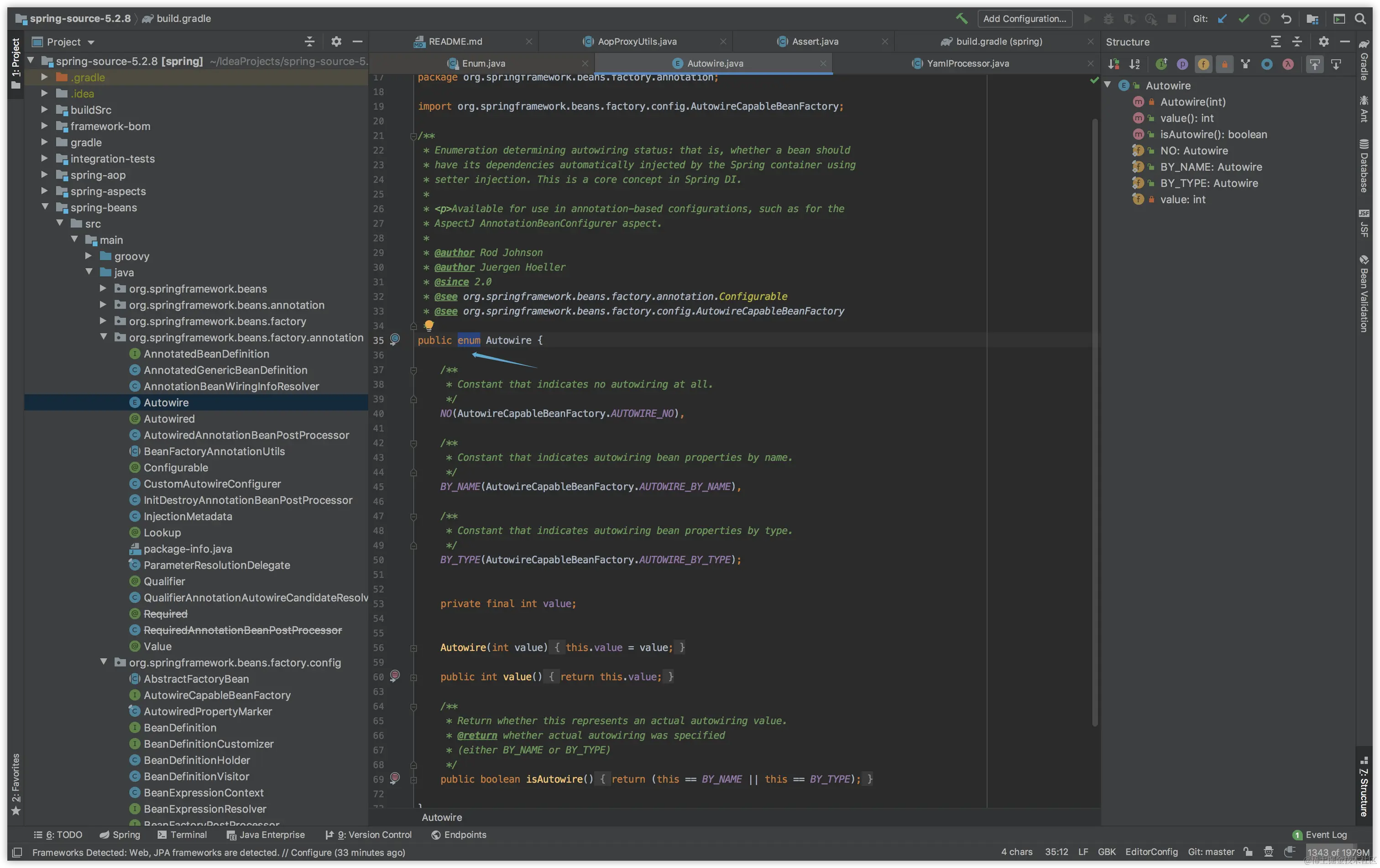Image resolution: width=1380 pixels, height=868 pixels.
Task: Switch to the YamlProcessor.java tab
Action: coord(967,63)
